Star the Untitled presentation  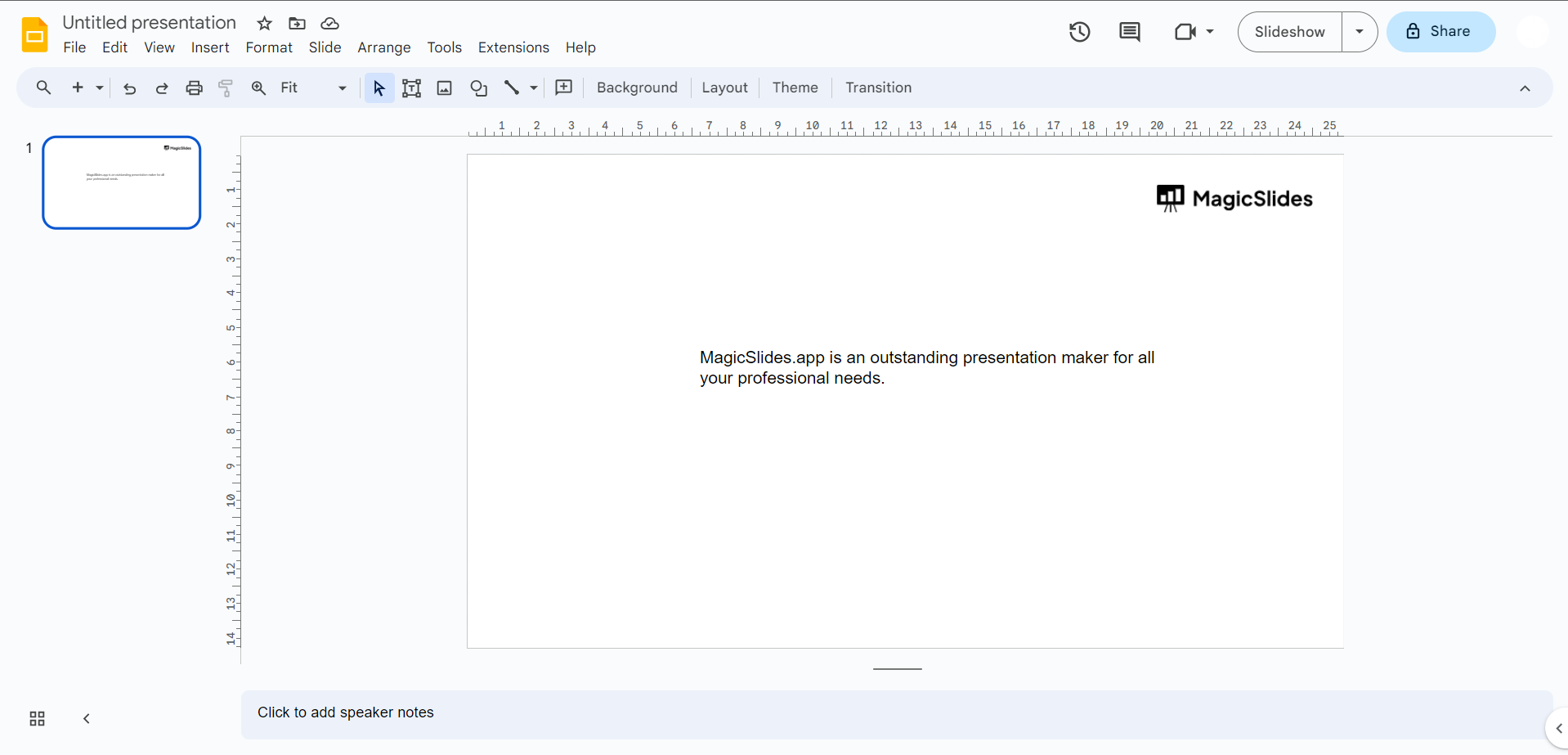pos(264,24)
